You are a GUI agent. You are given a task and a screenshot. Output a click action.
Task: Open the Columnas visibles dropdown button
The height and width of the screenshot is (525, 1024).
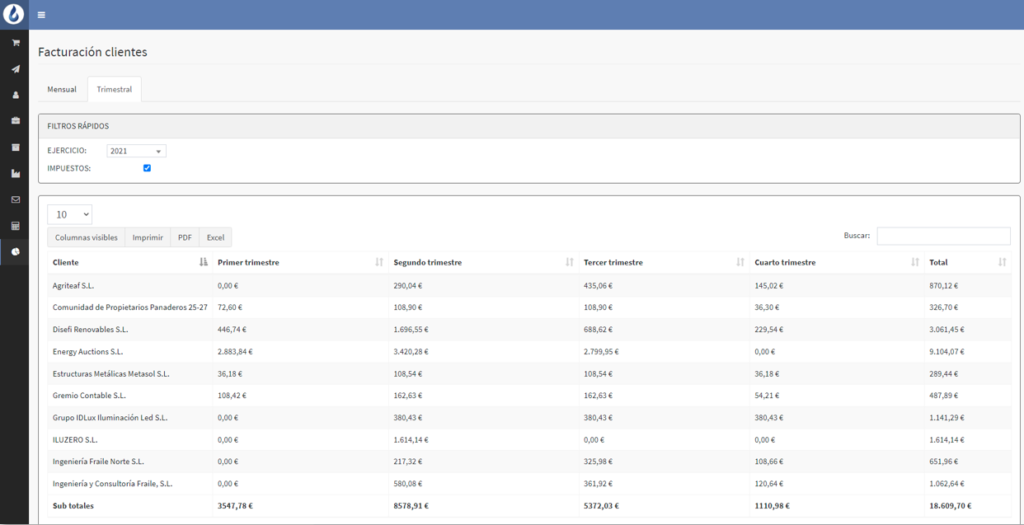point(86,238)
